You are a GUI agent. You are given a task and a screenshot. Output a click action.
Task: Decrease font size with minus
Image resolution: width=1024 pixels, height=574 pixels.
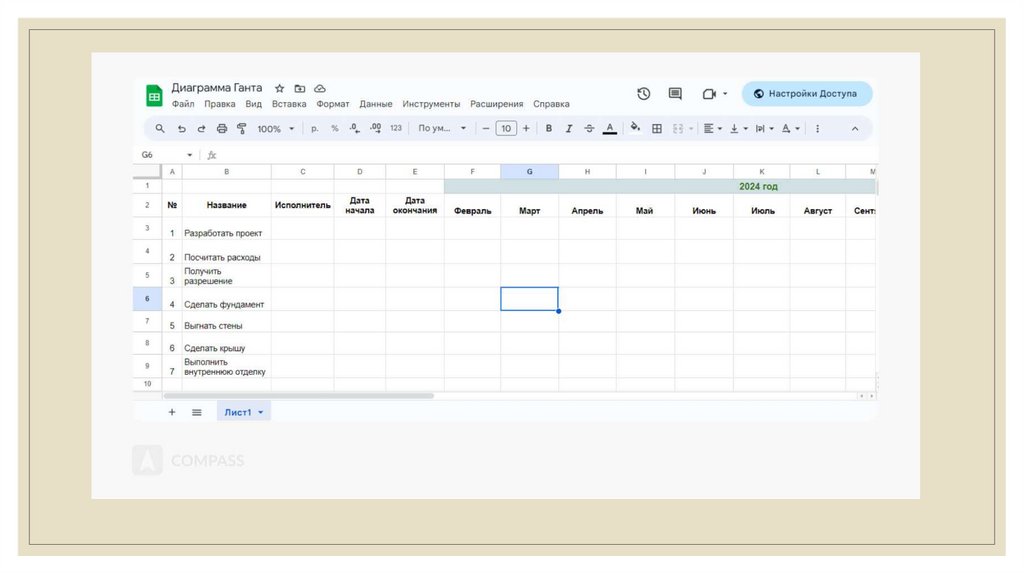[486, 129]
